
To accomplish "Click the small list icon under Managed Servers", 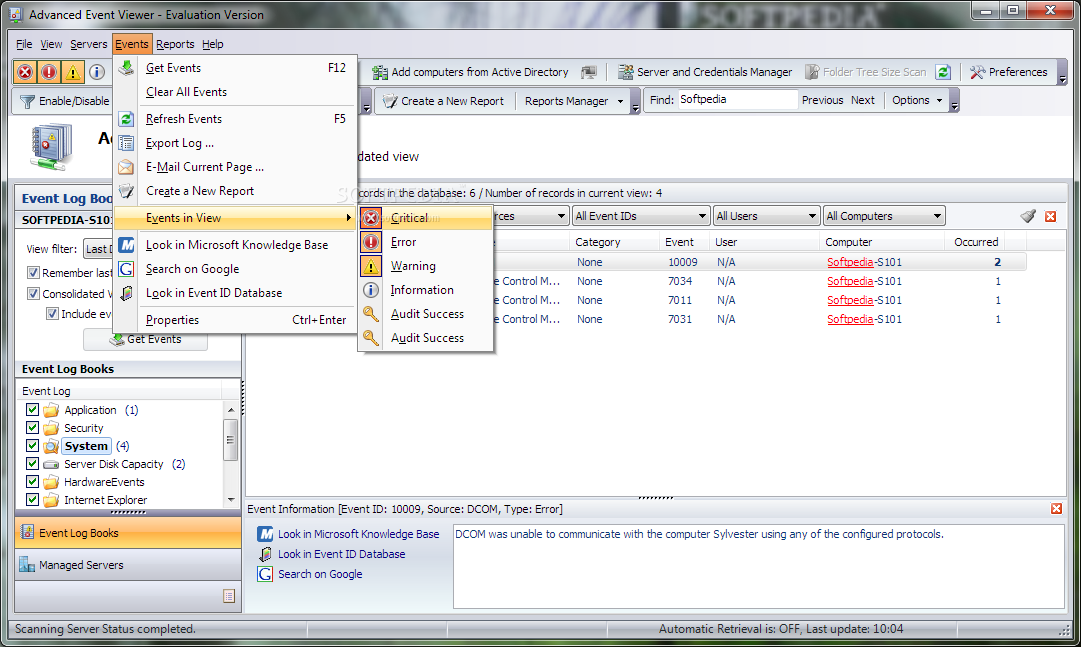I will point(230,596).
